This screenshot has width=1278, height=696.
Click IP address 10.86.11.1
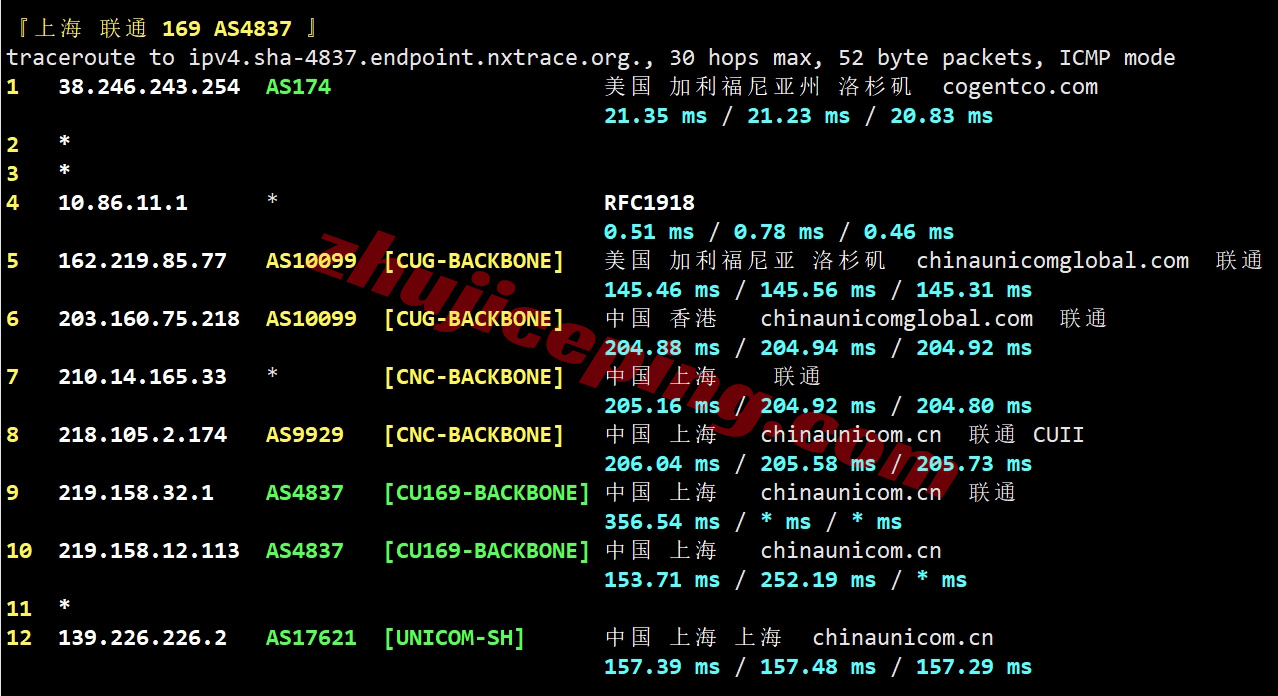(123, 203)
